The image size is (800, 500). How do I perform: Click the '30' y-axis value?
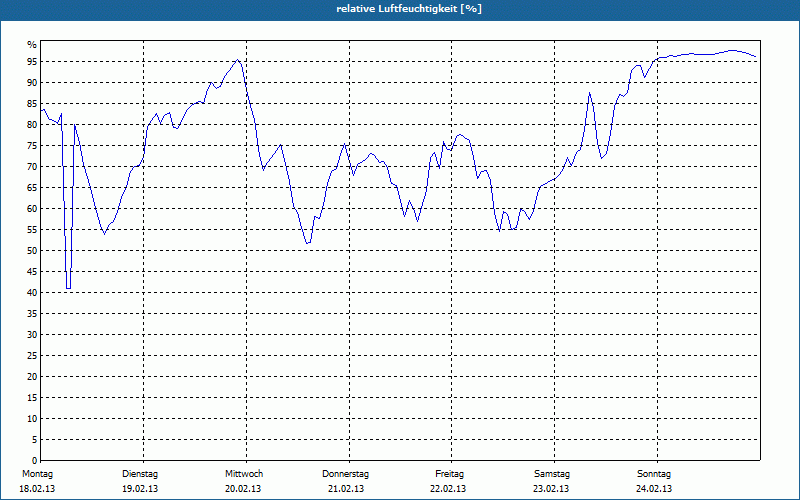tap(32, 335)
